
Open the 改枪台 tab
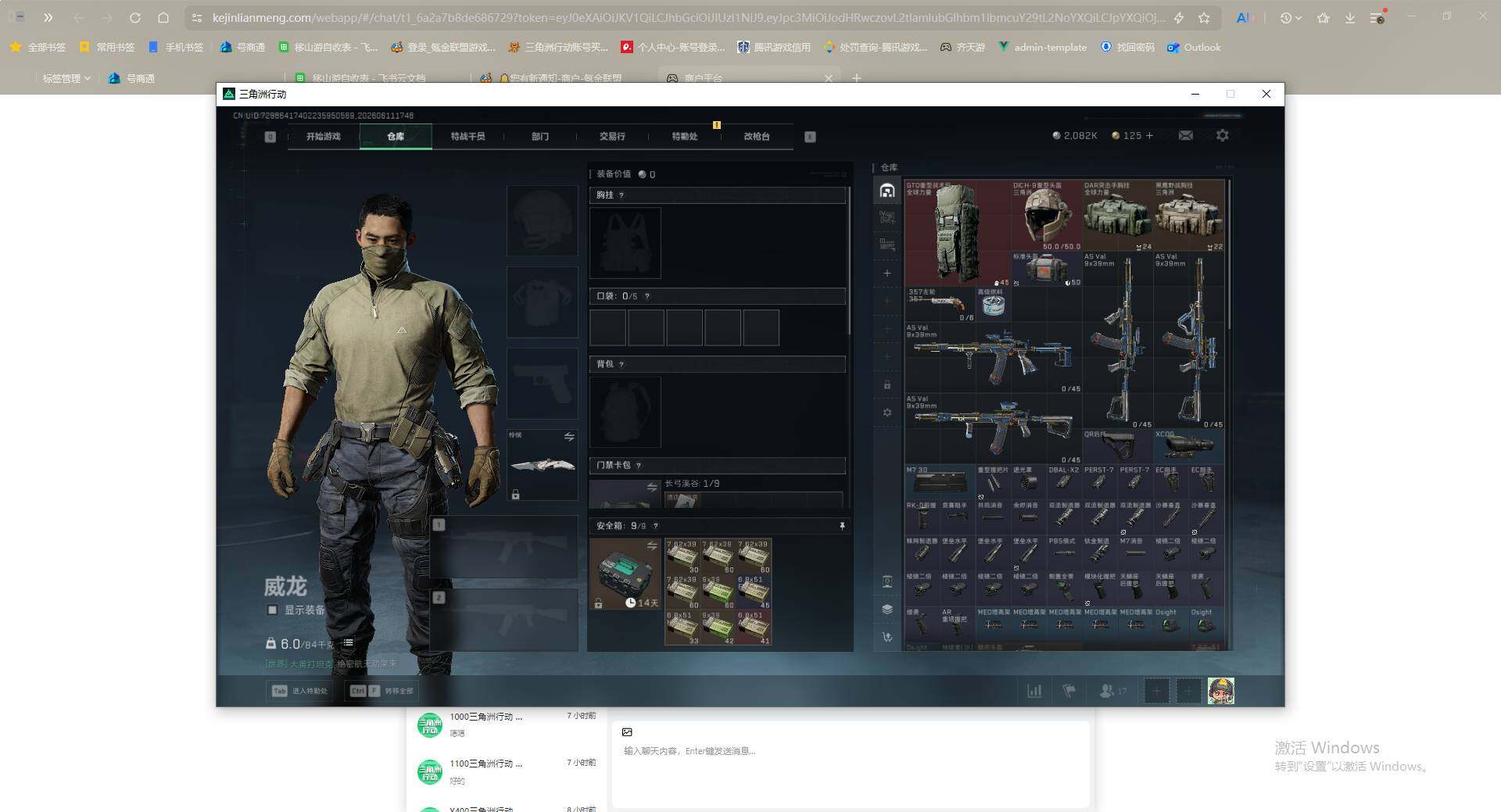757,136
